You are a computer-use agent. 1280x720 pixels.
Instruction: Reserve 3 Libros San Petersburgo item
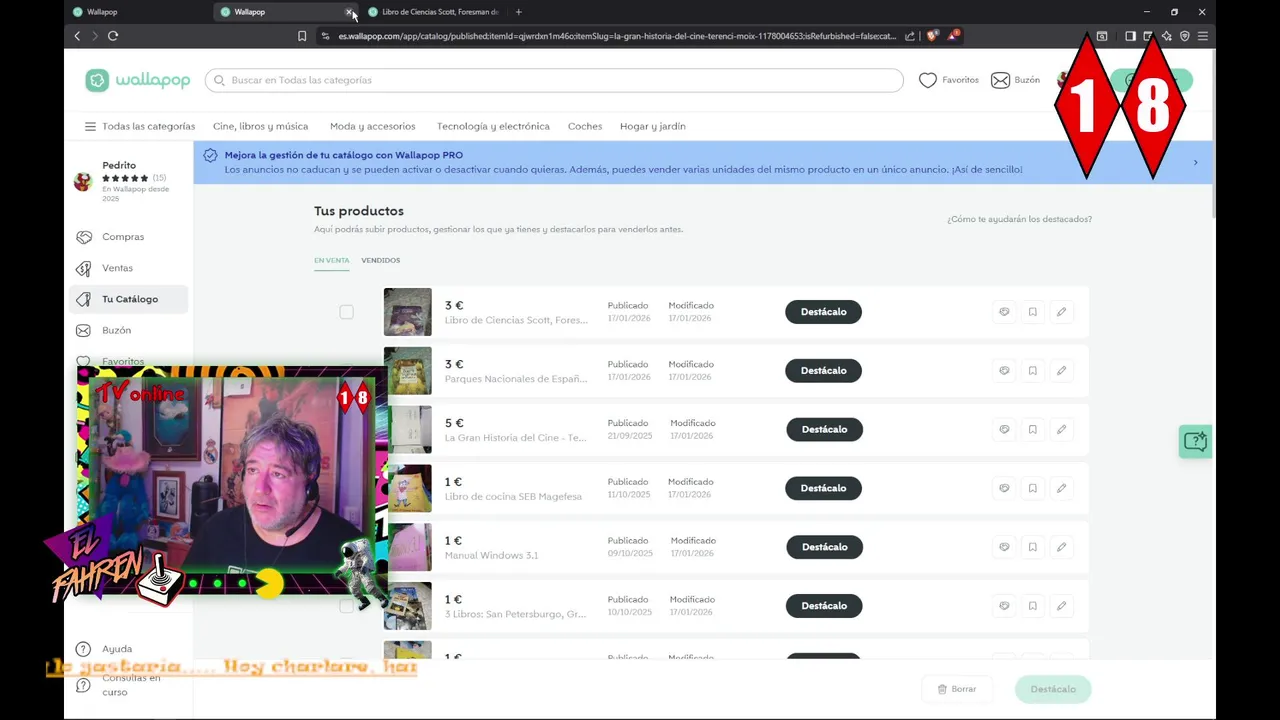click(1033, 606)
